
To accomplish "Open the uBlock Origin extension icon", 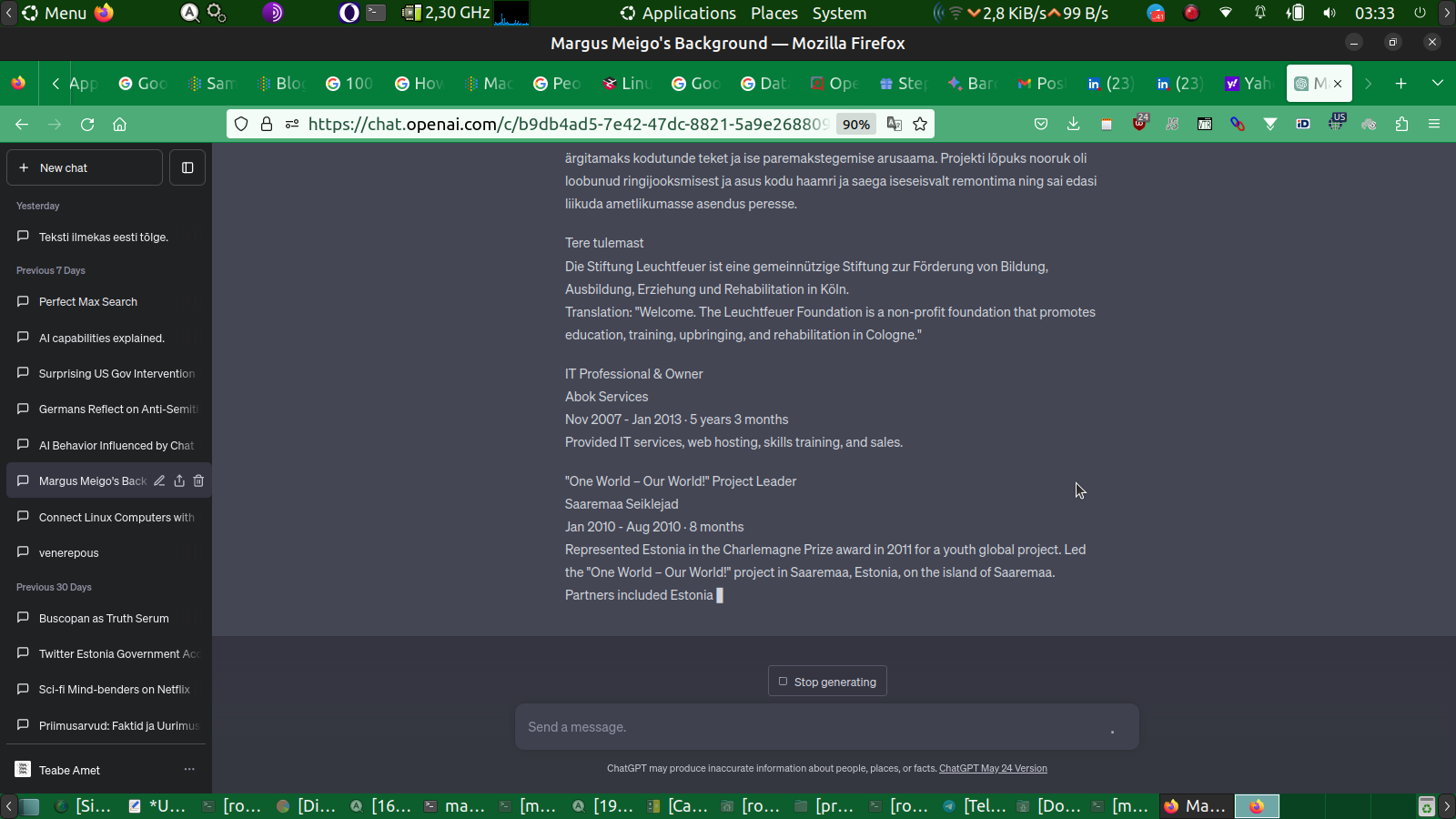I will [1139, 124].
